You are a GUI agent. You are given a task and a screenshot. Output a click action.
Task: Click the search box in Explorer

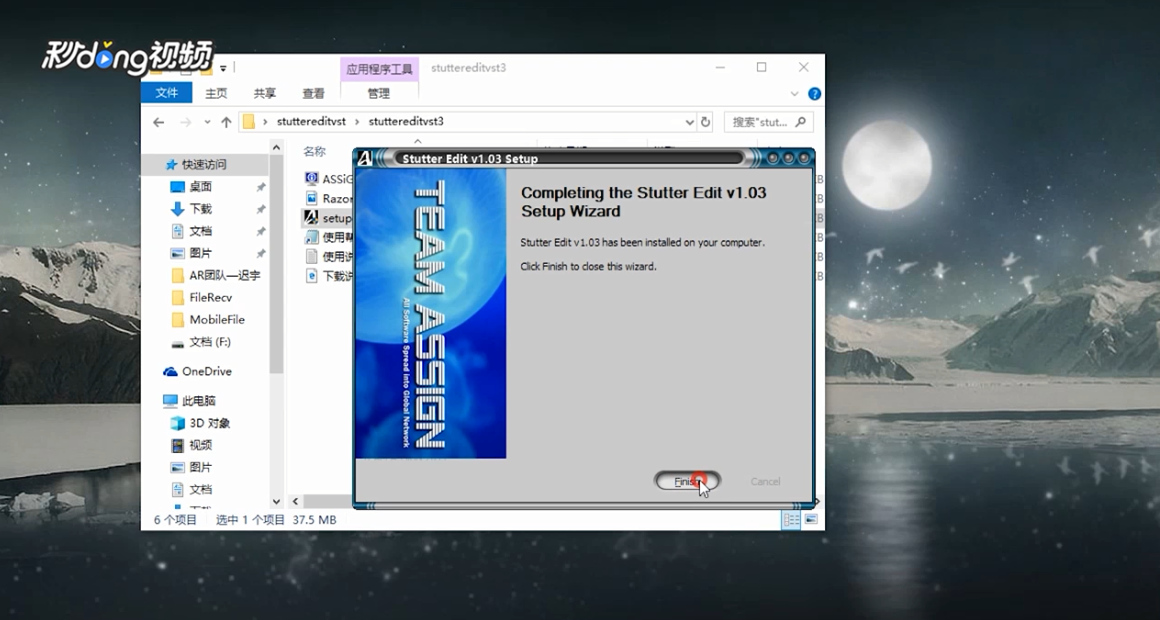[768, 122]
